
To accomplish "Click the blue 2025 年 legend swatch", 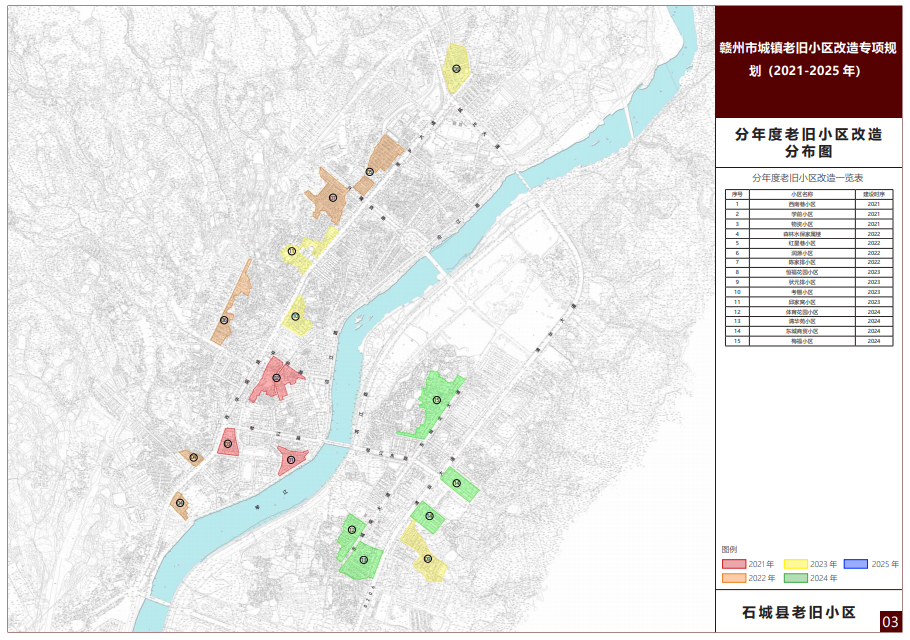I will 855,564.
